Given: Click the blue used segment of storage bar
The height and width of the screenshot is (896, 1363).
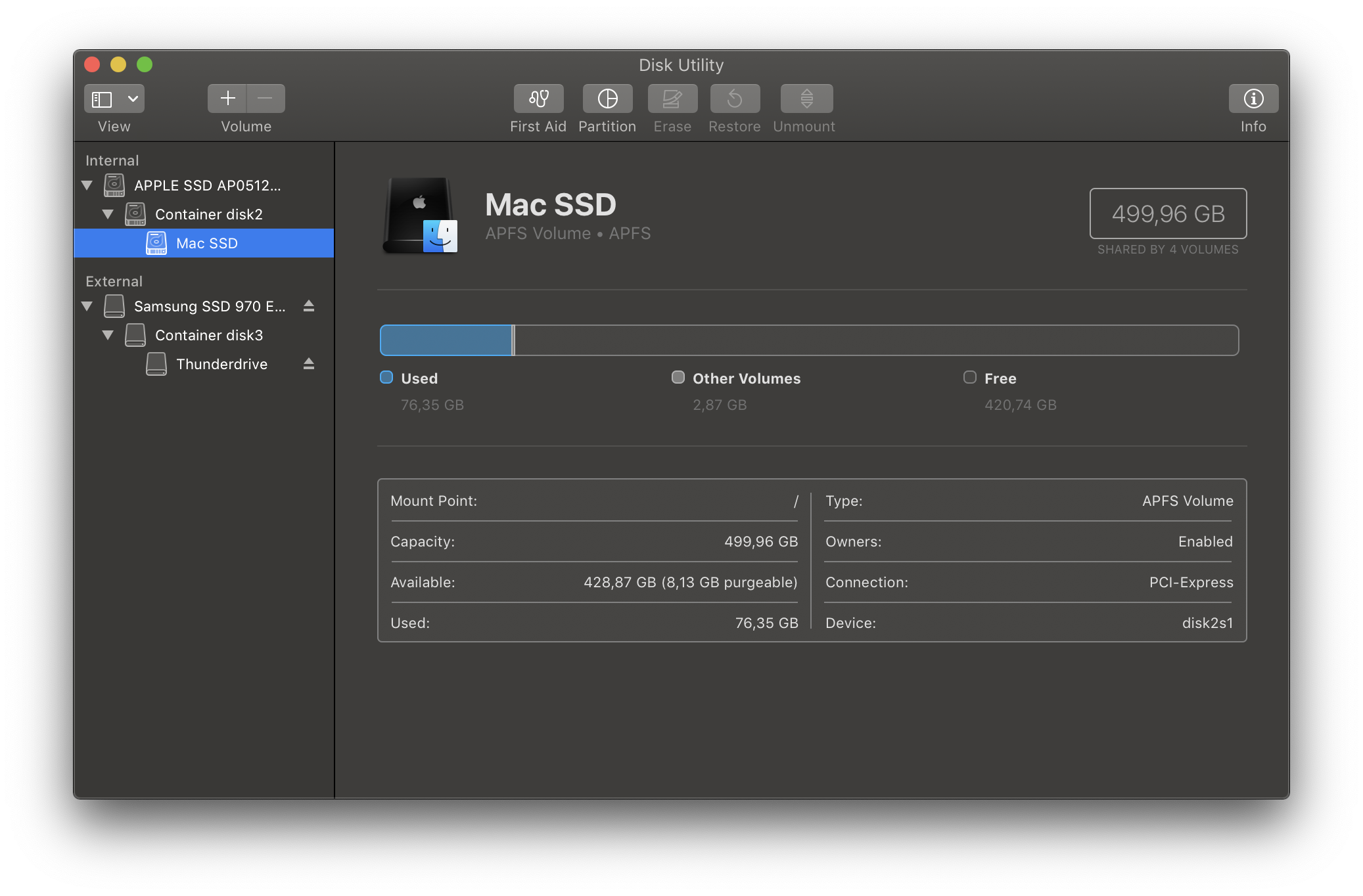Looking at the screenshot, I should tap(446, 340).
